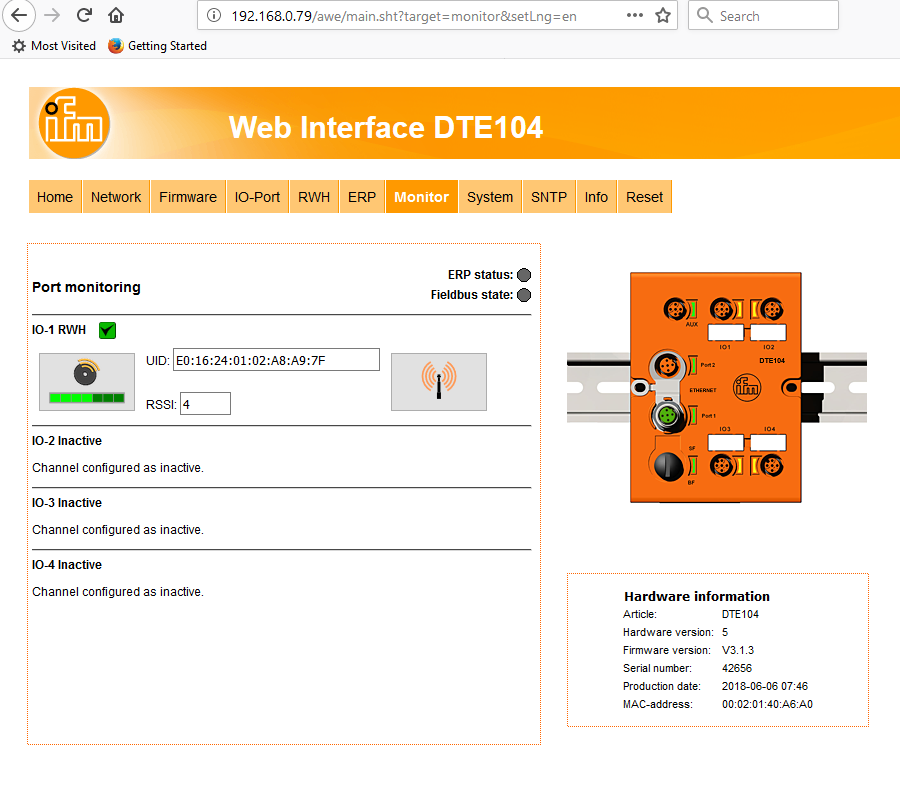This screenshot has height=807, width=900.
Task: Open the Reset tab
Action: (x=645, y=197)
